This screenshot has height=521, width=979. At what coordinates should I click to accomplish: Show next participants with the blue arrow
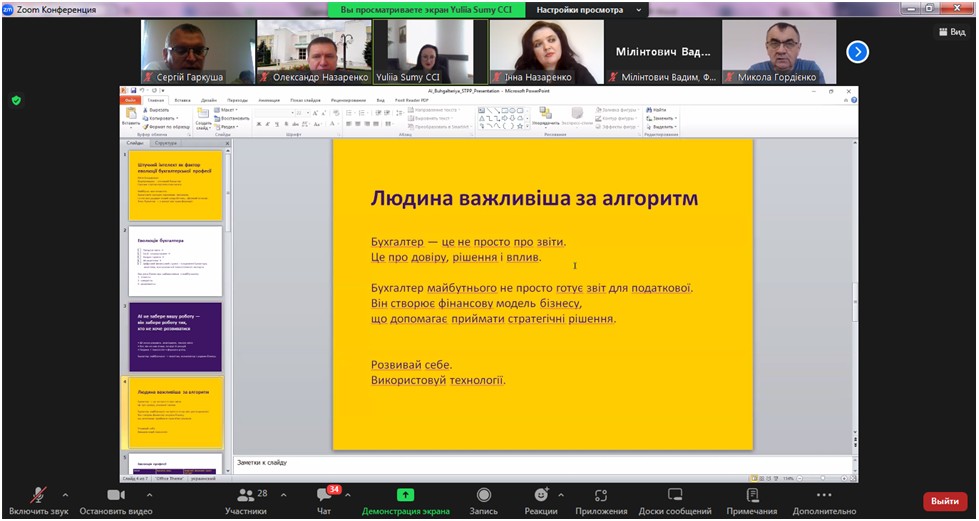point(857,52)
